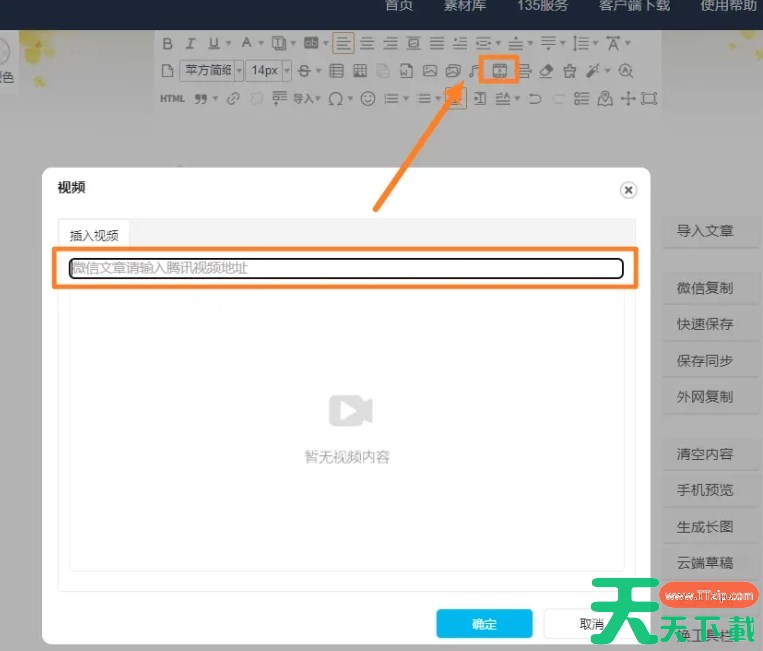Click the insert video toolbar icon

coord(500,70)
